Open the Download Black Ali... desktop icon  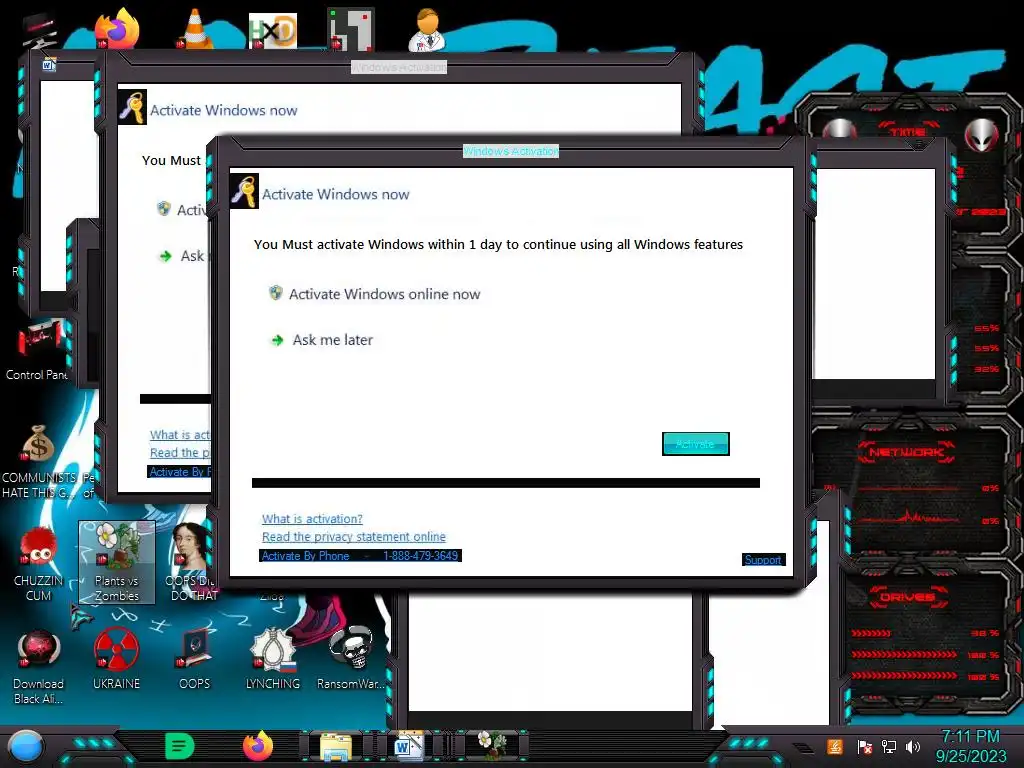tap(38, 666)
